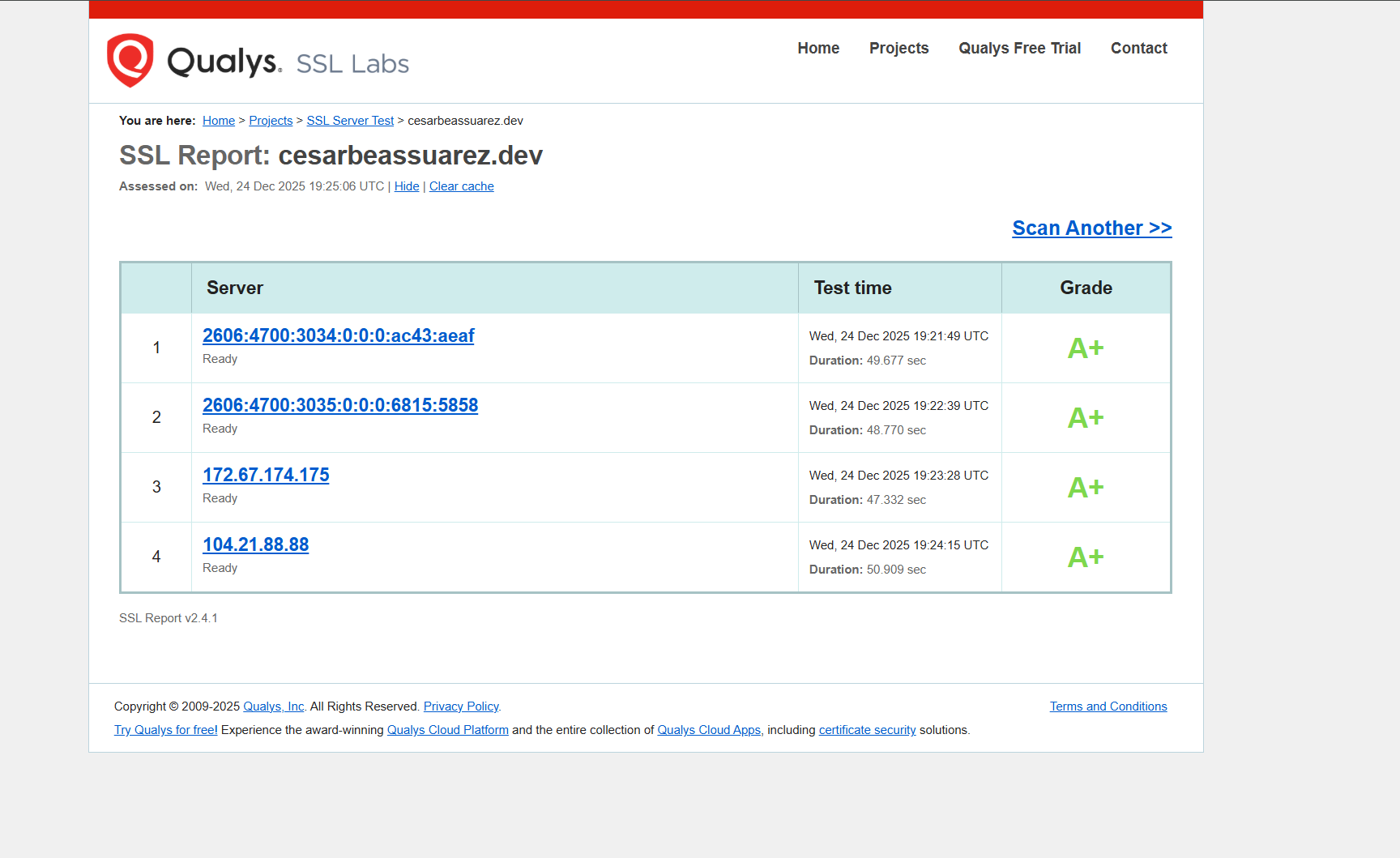
Task: Click Home in the breadcrumb trail
Action: (x=218, y=120)
